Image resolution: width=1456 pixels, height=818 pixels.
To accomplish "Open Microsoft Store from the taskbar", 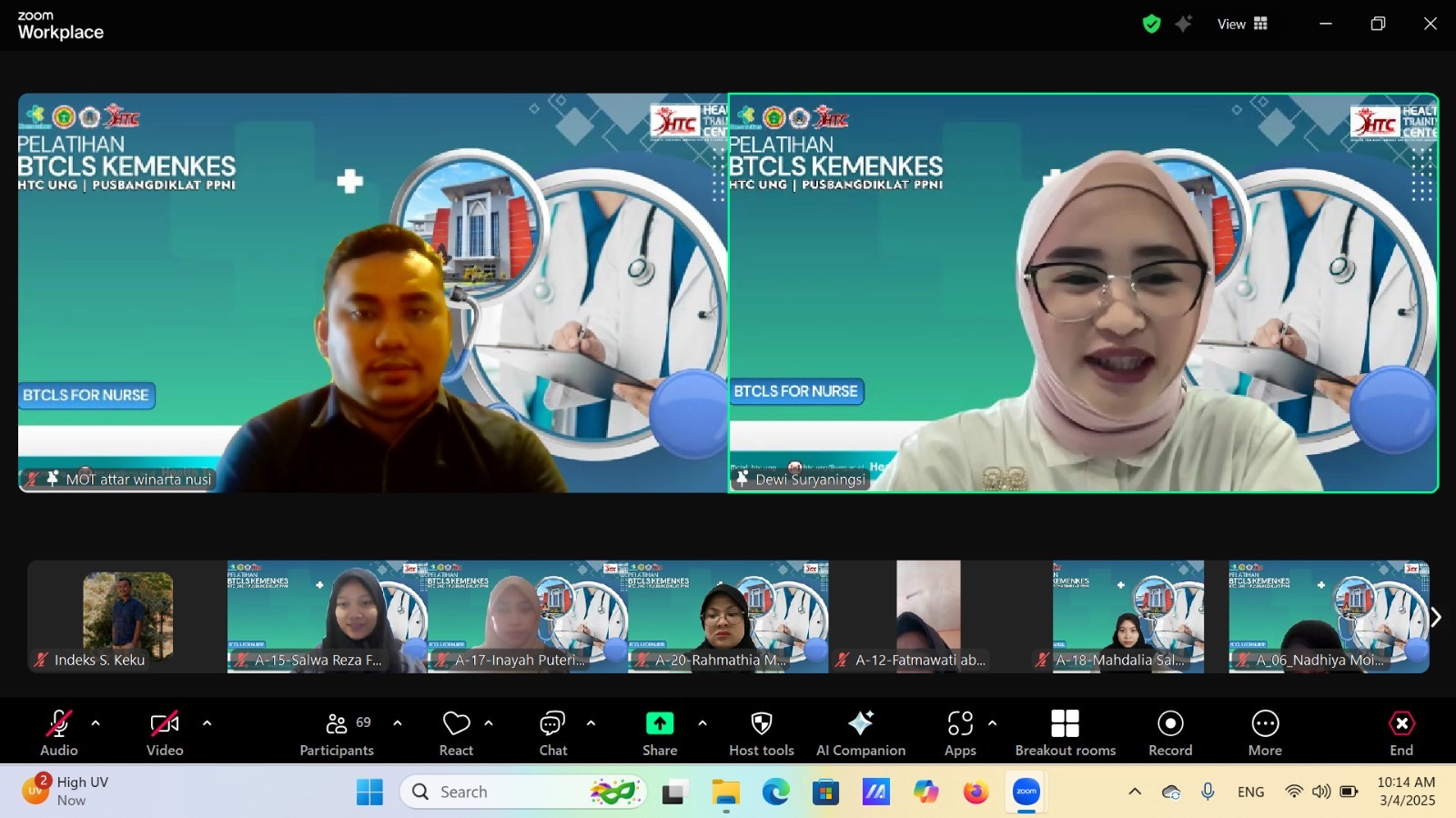I will click(x=825, y=793).
